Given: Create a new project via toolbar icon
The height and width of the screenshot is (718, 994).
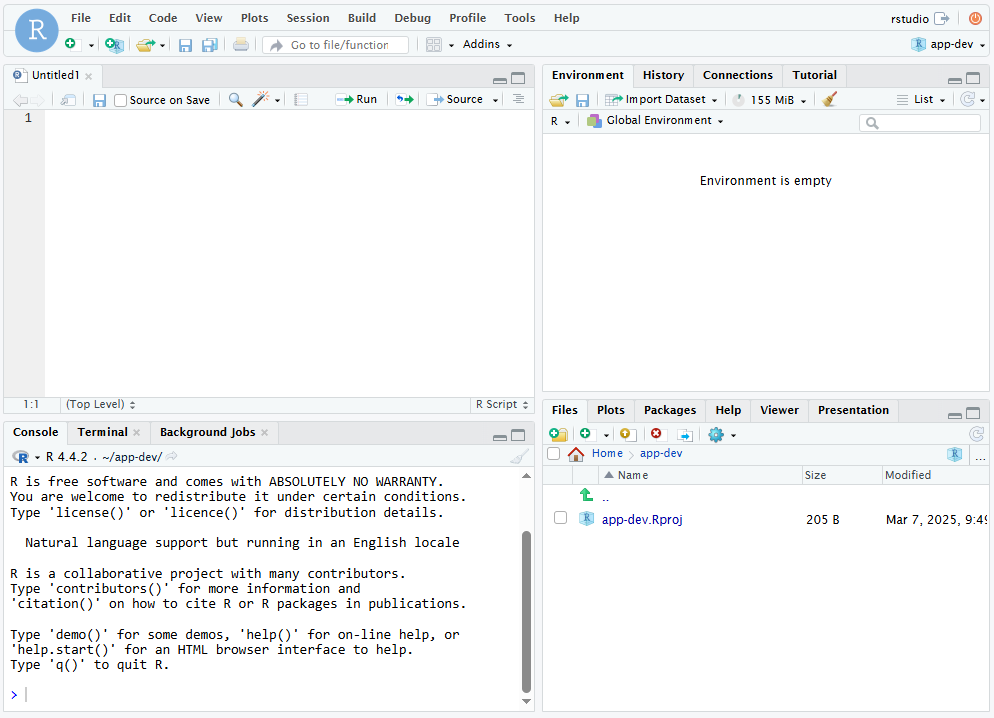Looking at the screenshot, I should pos(114,44).
